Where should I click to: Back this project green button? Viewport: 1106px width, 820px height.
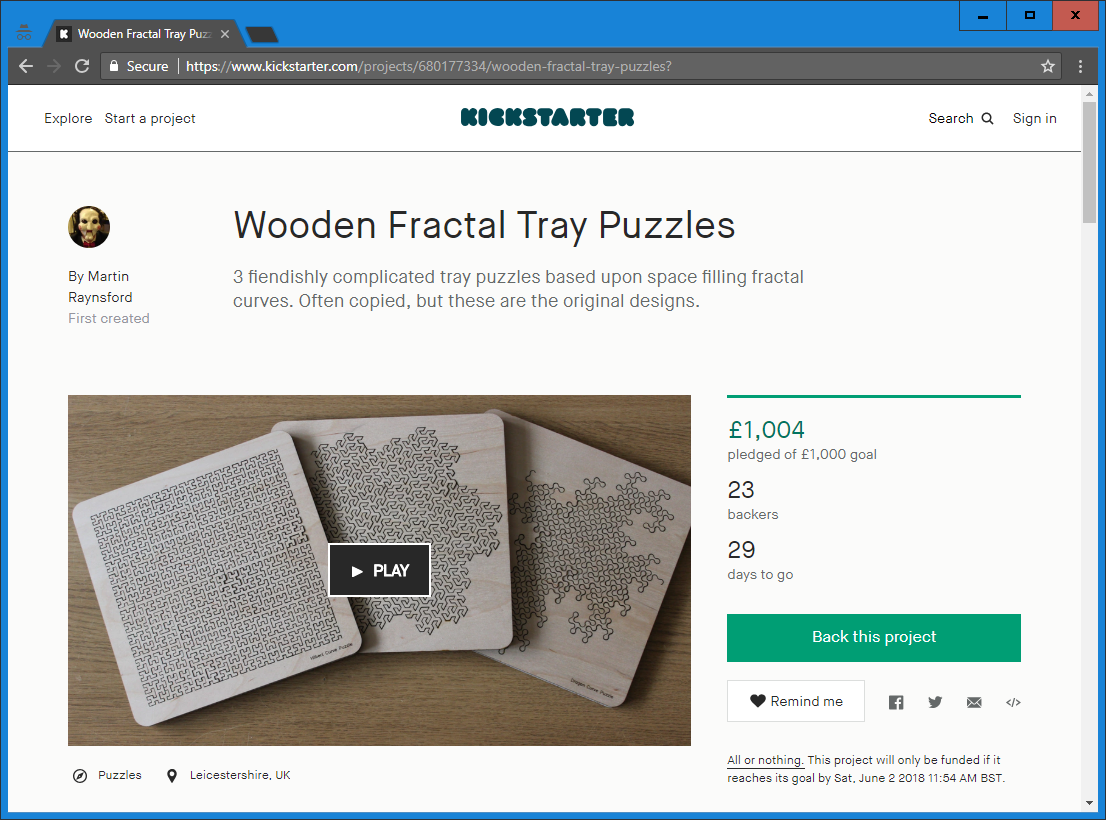point(874,637)
